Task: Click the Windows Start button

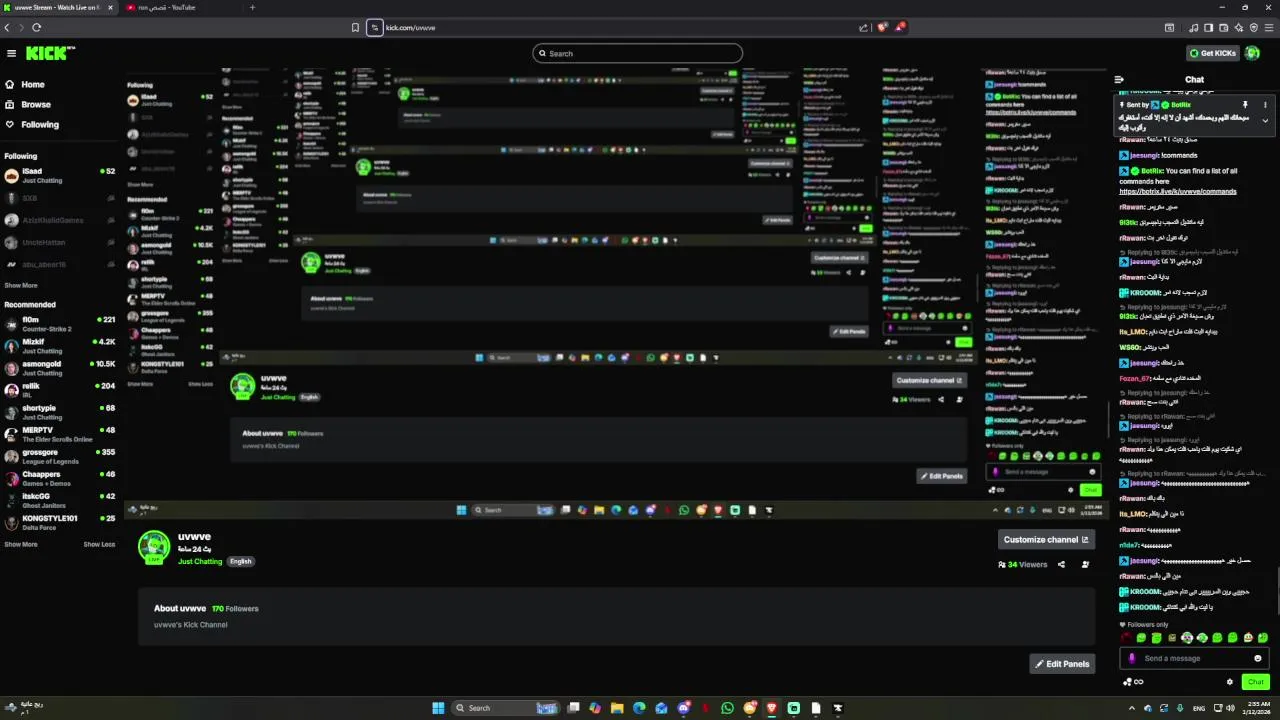Action: tap(438, 708)
